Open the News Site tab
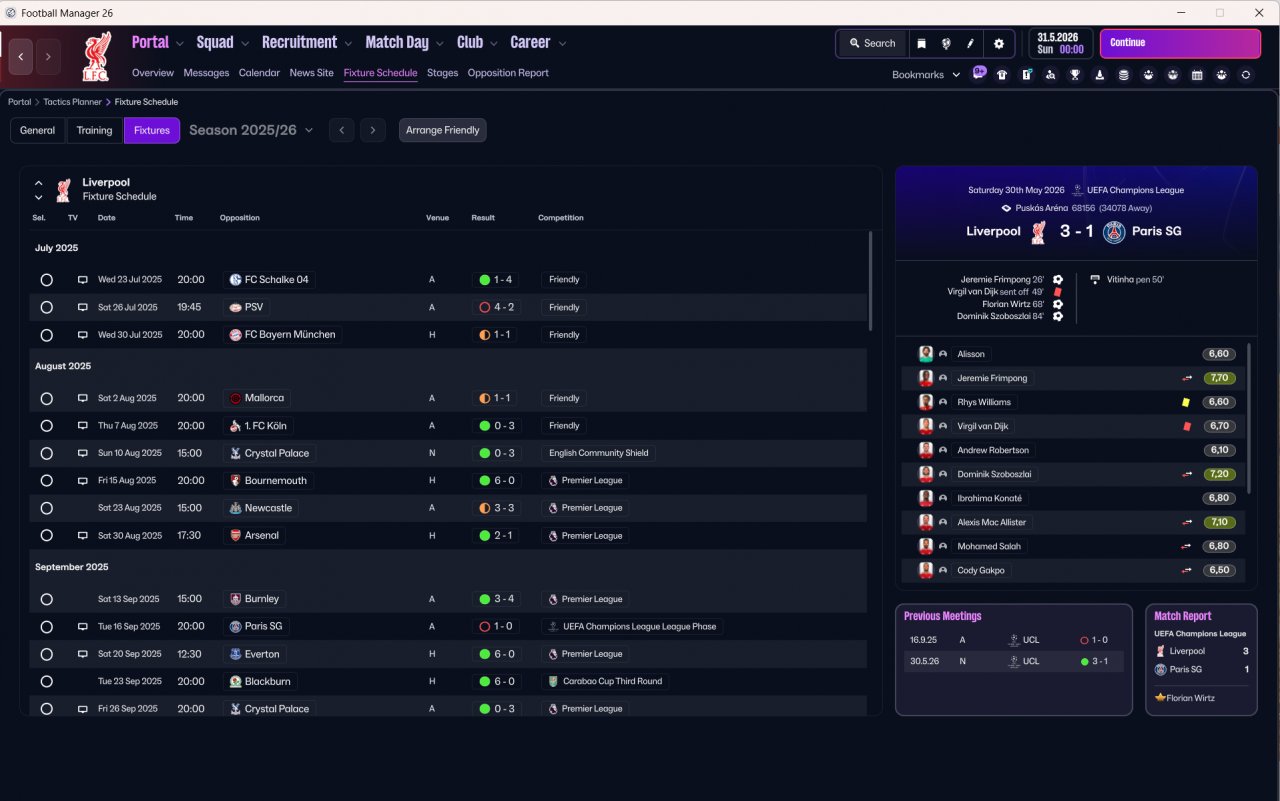 [x=311, y=73]
